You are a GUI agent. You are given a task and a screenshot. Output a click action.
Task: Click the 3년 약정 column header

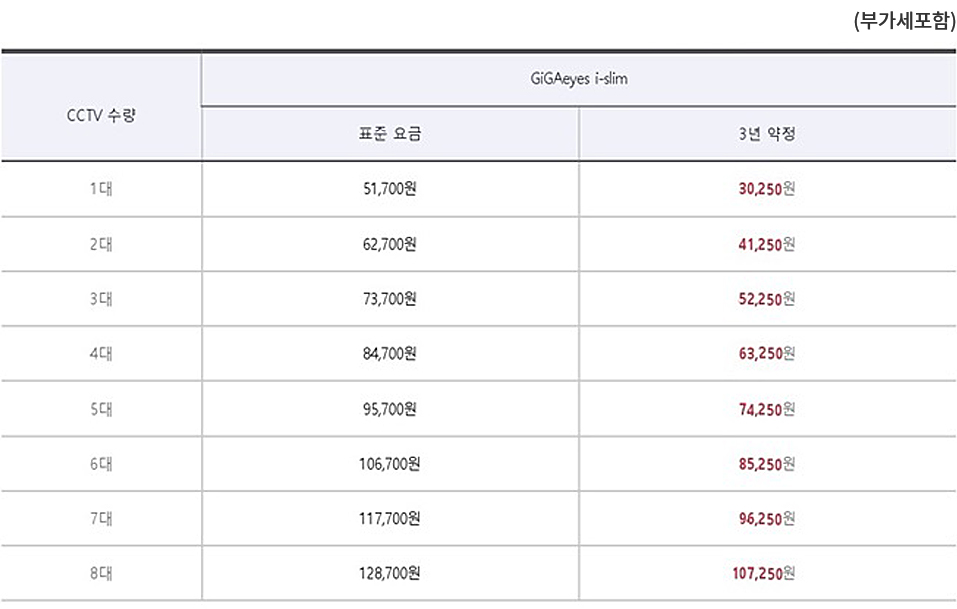(x=767, y=134)
